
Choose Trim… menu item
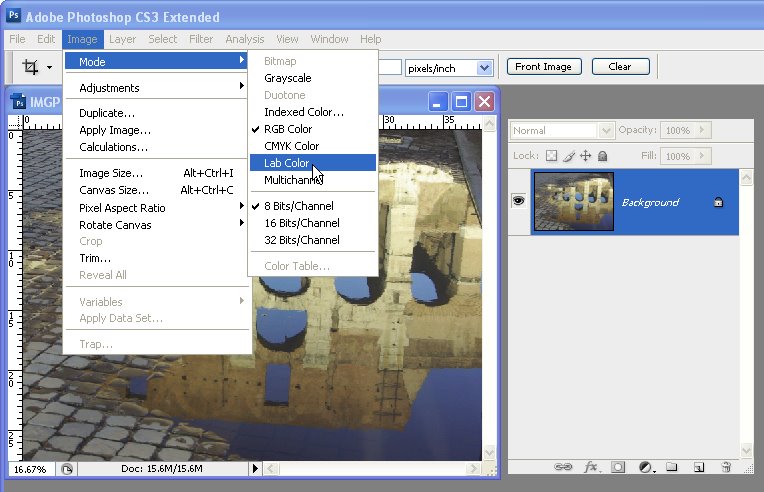pyautogui.click(x=156, y=258)
